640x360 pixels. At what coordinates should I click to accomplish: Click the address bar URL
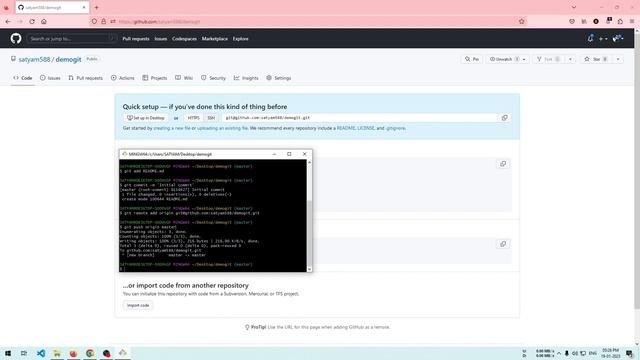pyautogui.click(x=159, y=22)
